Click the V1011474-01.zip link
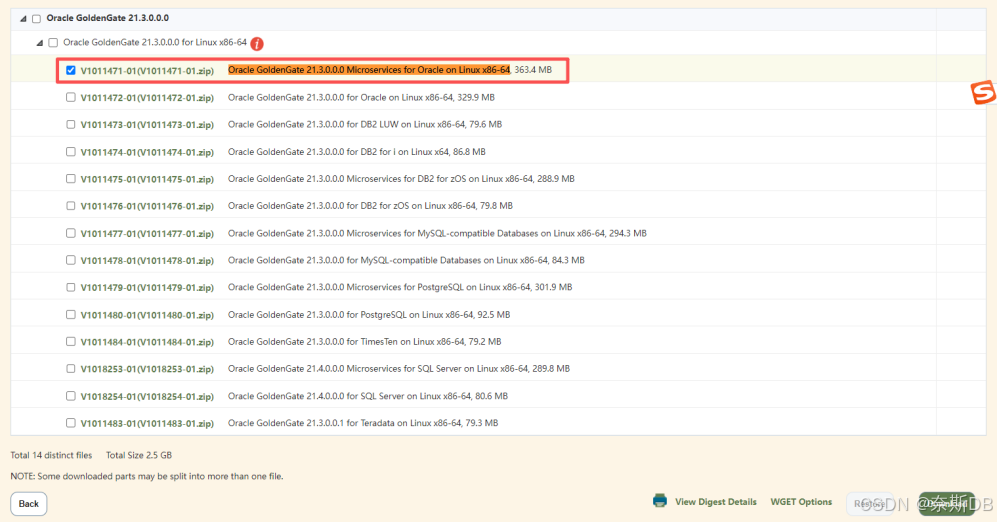The height and width of the screenshot is (522, 997). pyautogui.click(x=147, y=153)
